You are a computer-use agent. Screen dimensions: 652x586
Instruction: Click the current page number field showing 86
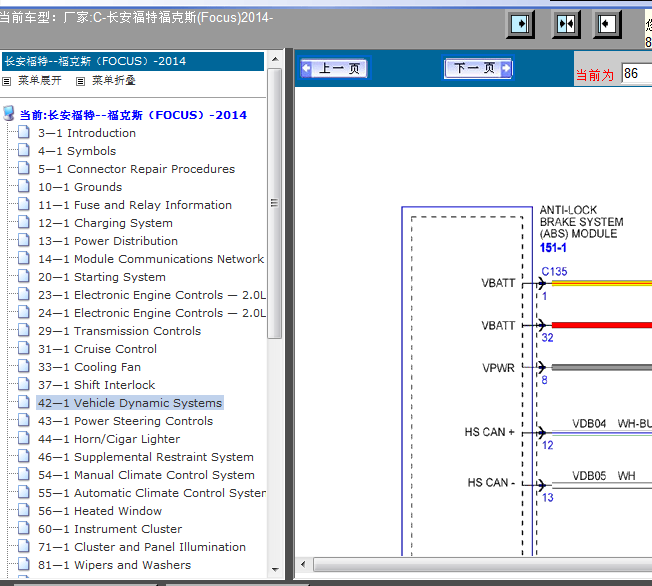click(636, 74)
